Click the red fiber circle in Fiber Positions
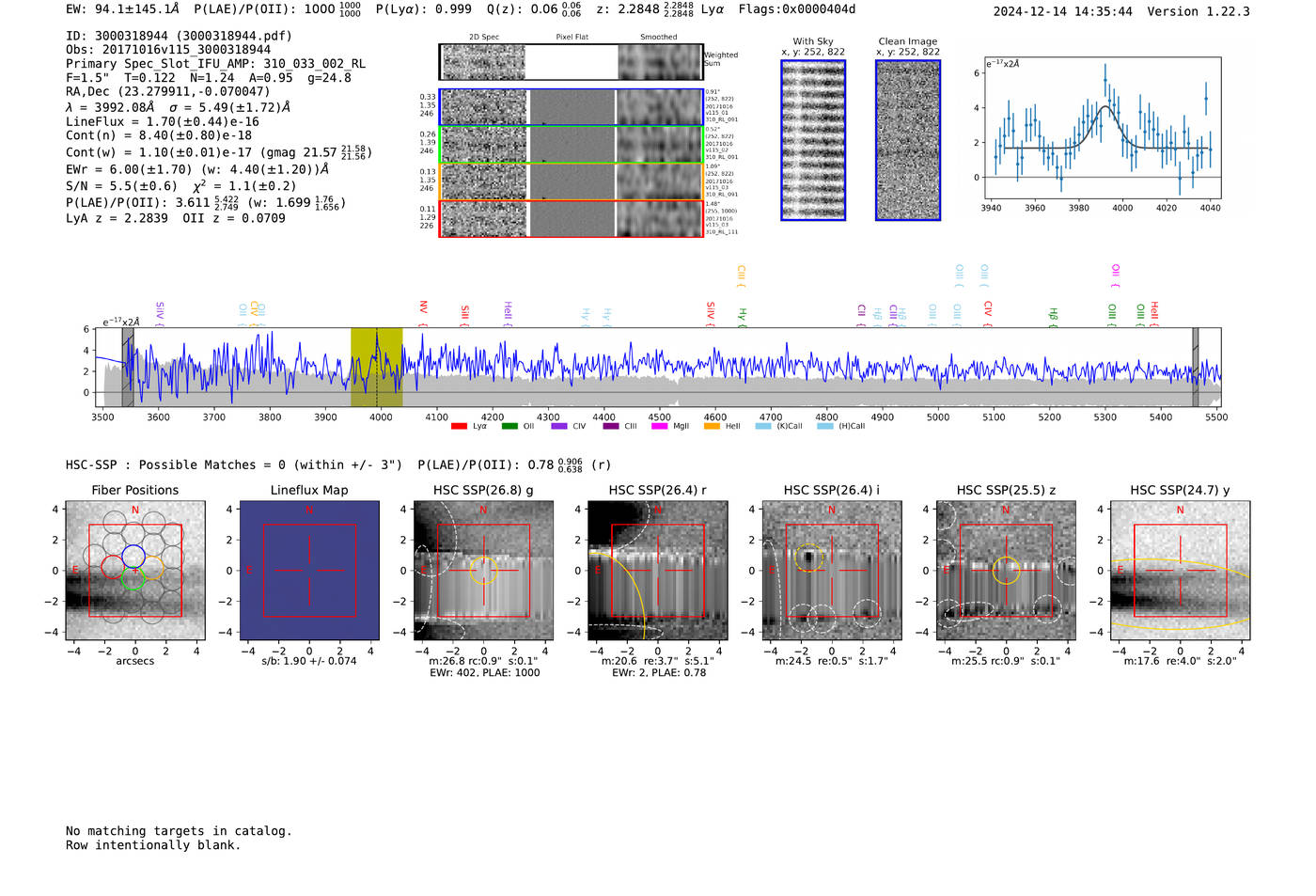1316x896 pixels. point(113,567)
